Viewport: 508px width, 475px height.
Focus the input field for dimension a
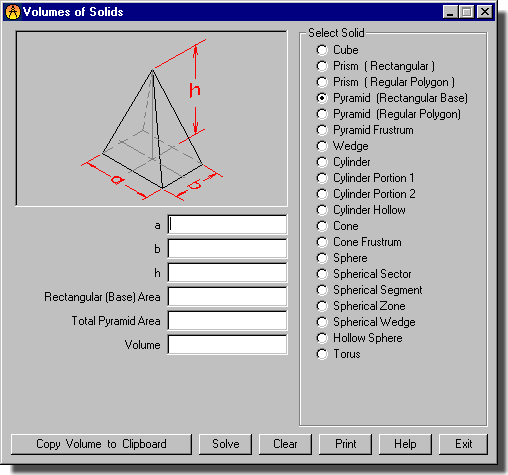pyautogui.click(x=227, y=225)
